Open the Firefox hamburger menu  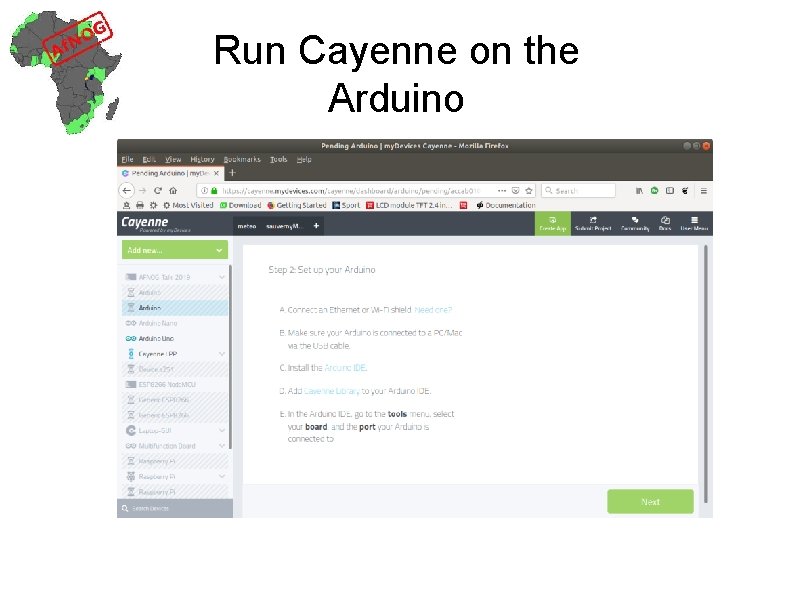pyautogui.click(x=703, y=190)
